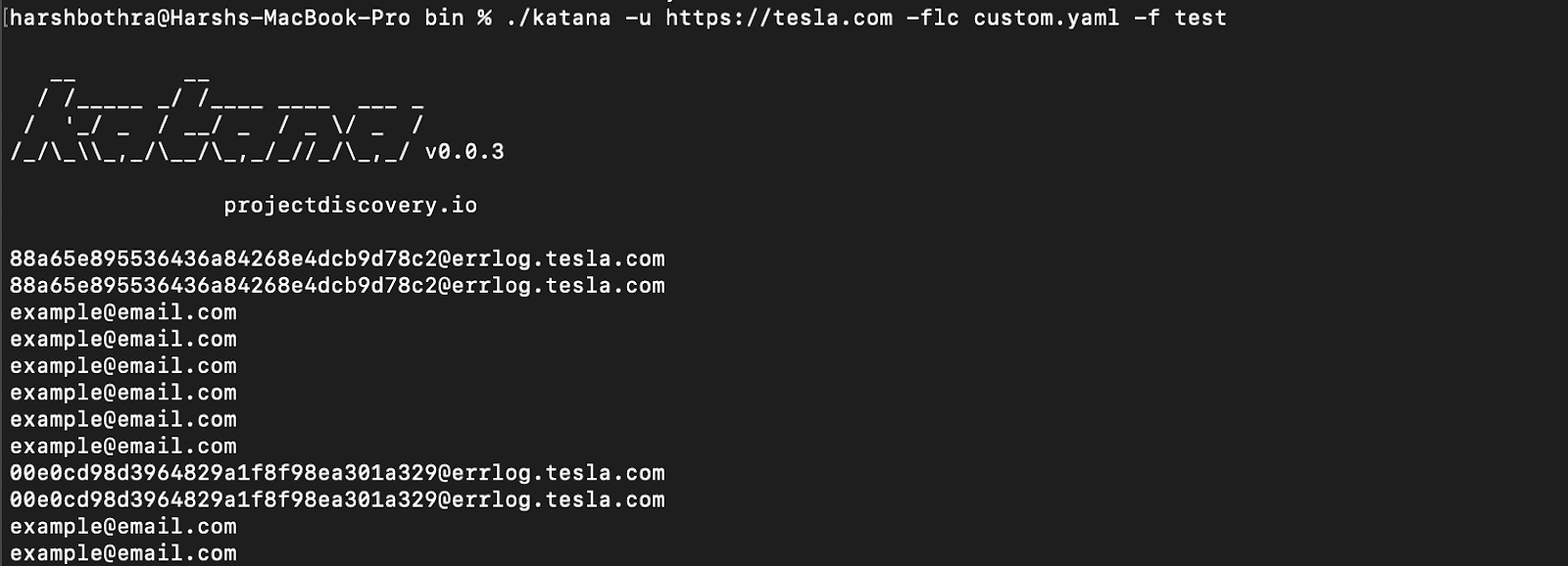Click the % prompt symbol

(484, 18)
